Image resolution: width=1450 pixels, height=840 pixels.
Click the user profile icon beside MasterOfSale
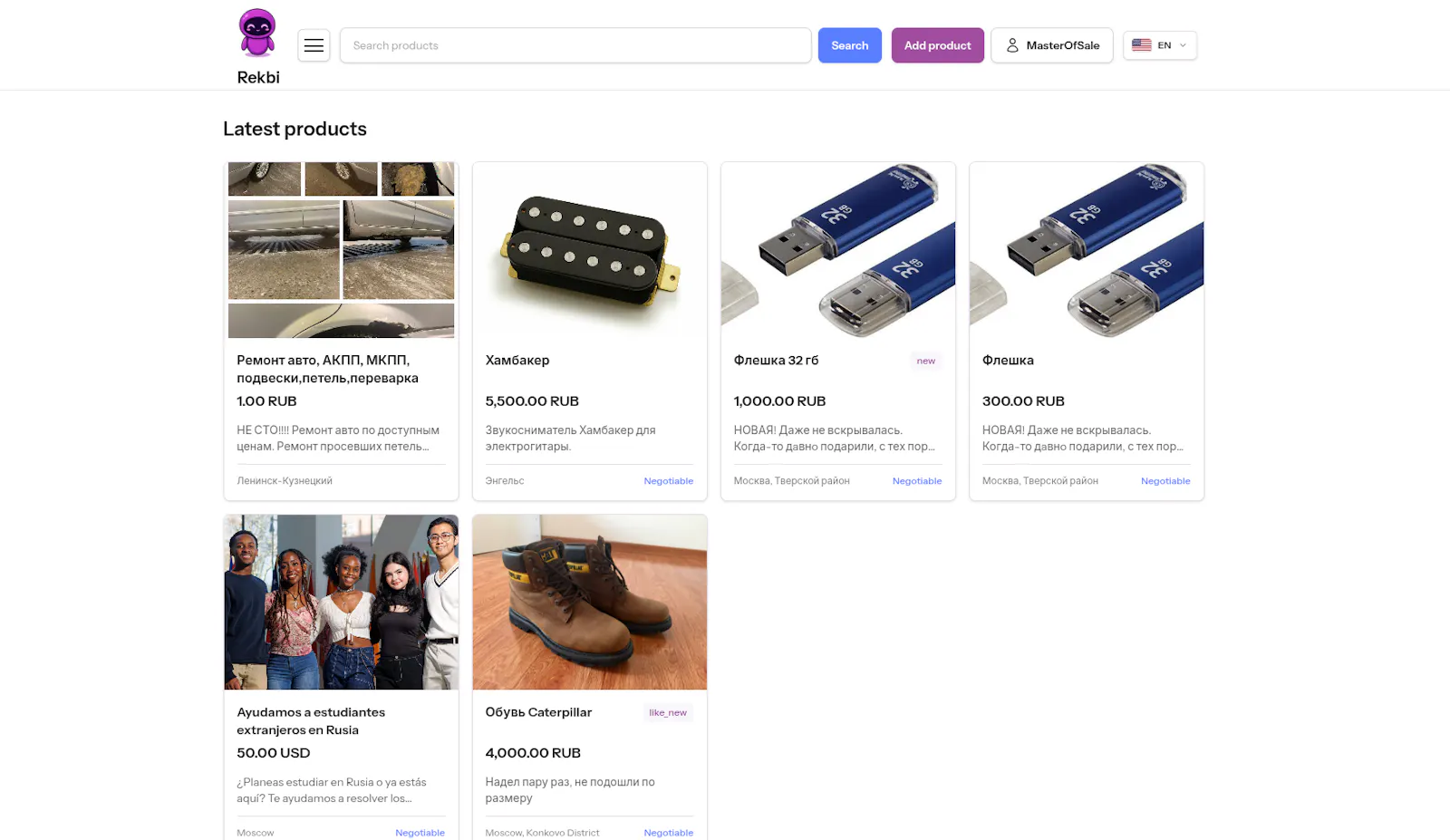click(1012, 45)
